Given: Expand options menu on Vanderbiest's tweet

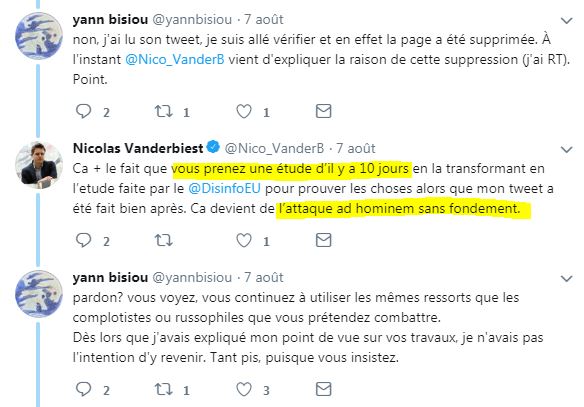Looking at the screenshot, I should tap(566, 150).
